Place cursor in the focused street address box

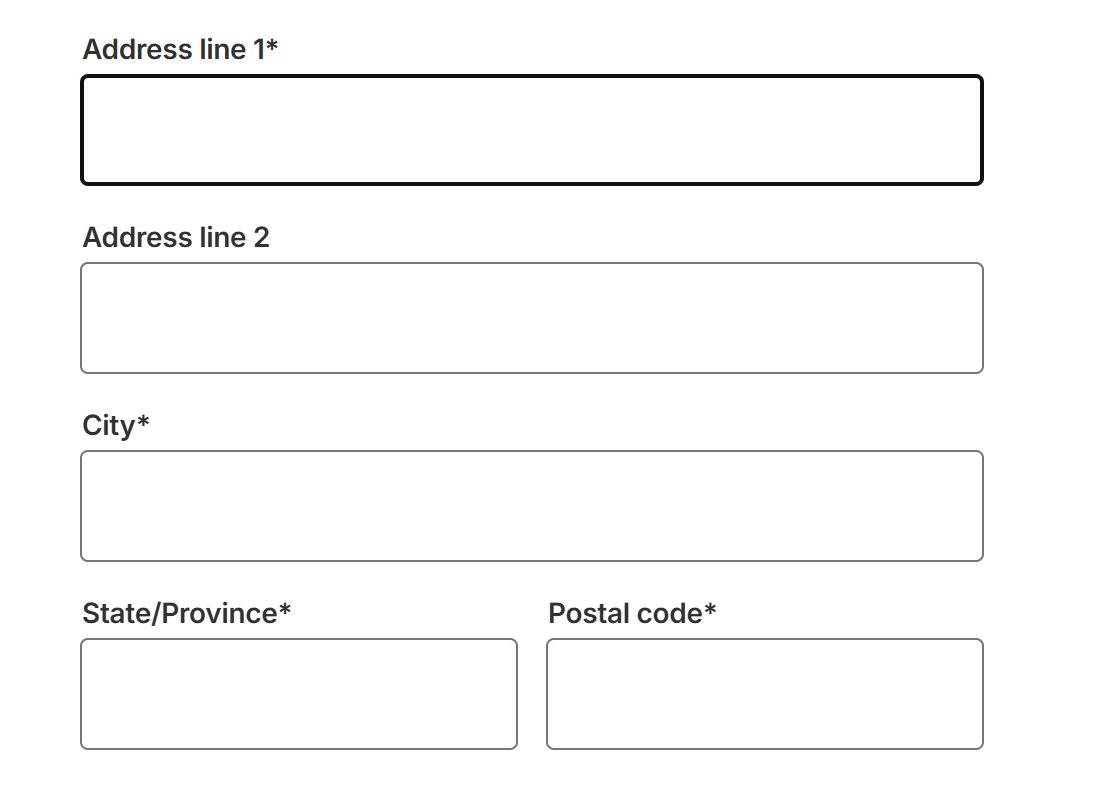pyautogui.click(x=531, y=130)
